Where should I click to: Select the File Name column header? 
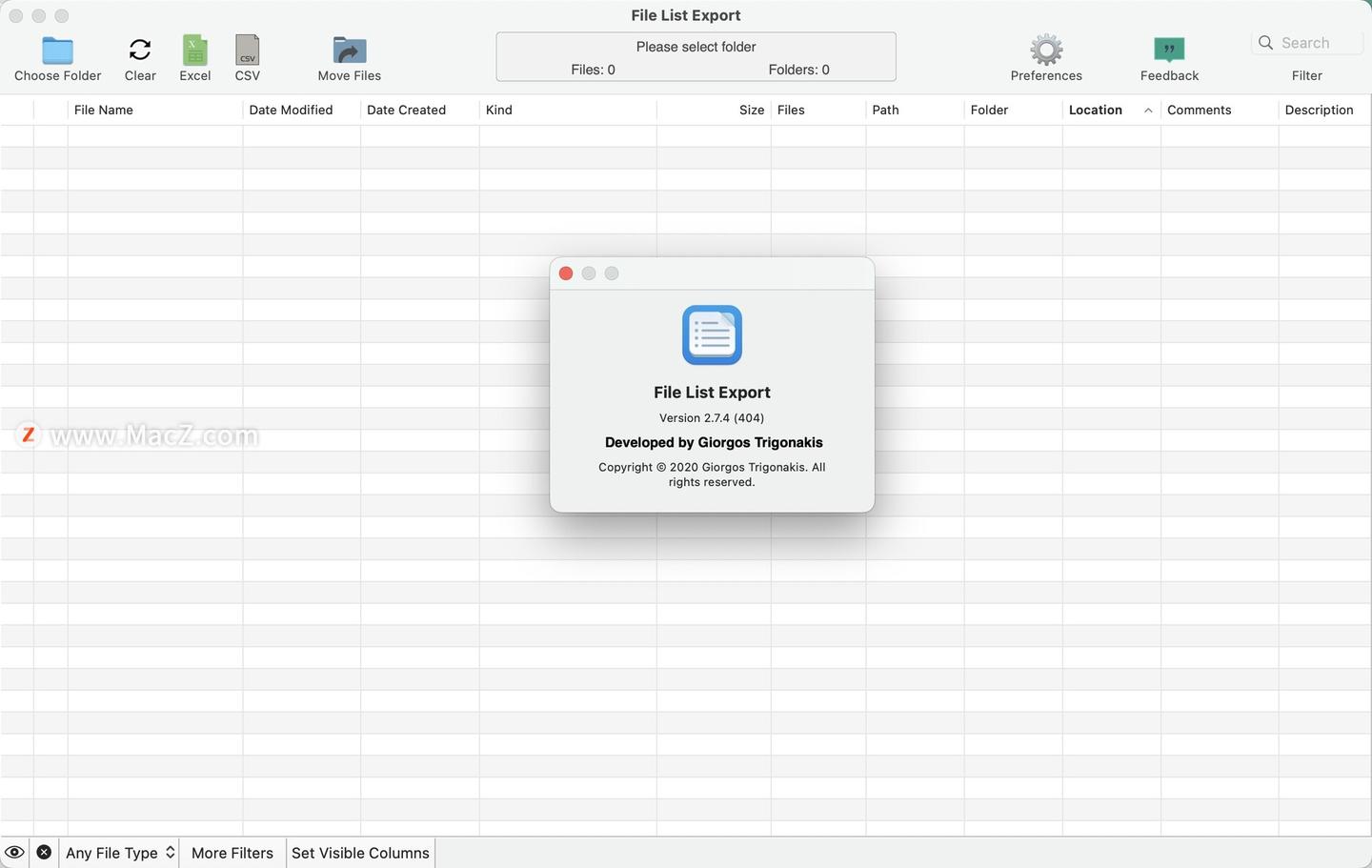coord(104,110)
